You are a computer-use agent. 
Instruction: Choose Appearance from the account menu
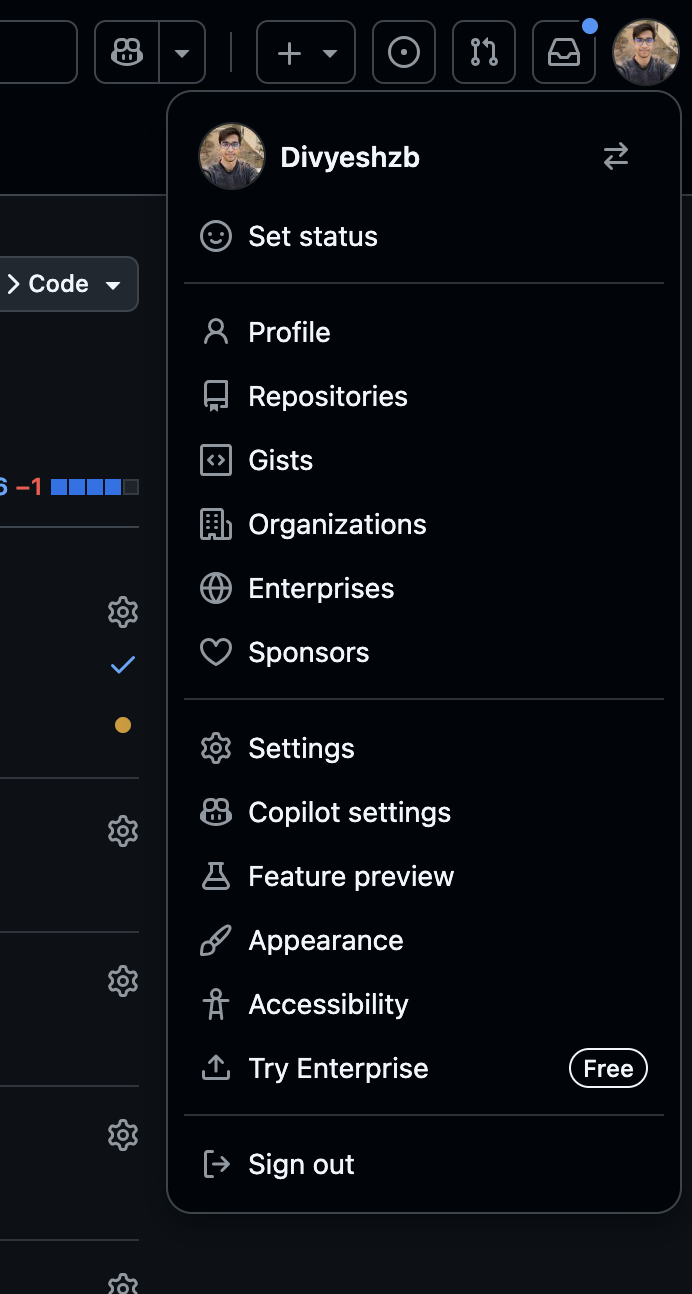click(325, 940)
